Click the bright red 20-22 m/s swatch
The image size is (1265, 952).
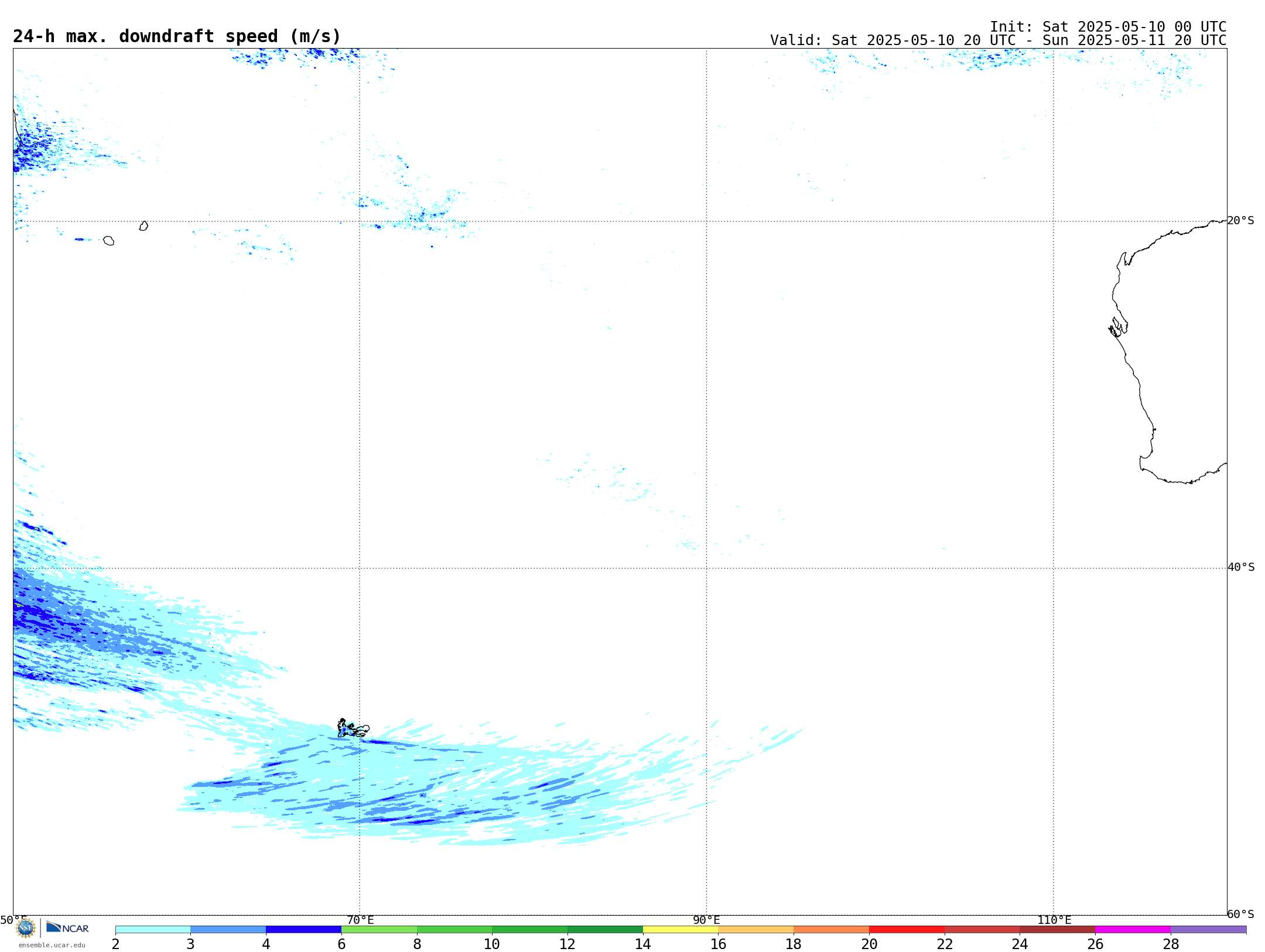(907, 930)
